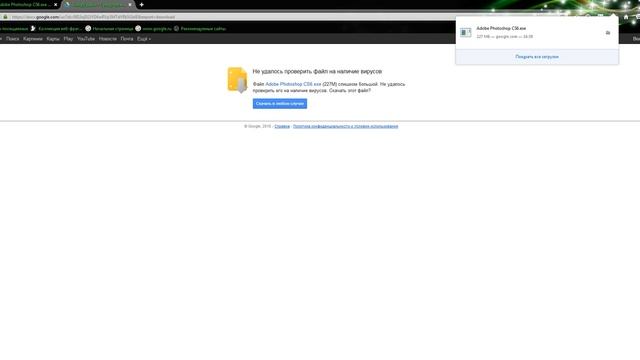
Task: Open the web fragments collection bookmark
Action: (x=56, y=29)
